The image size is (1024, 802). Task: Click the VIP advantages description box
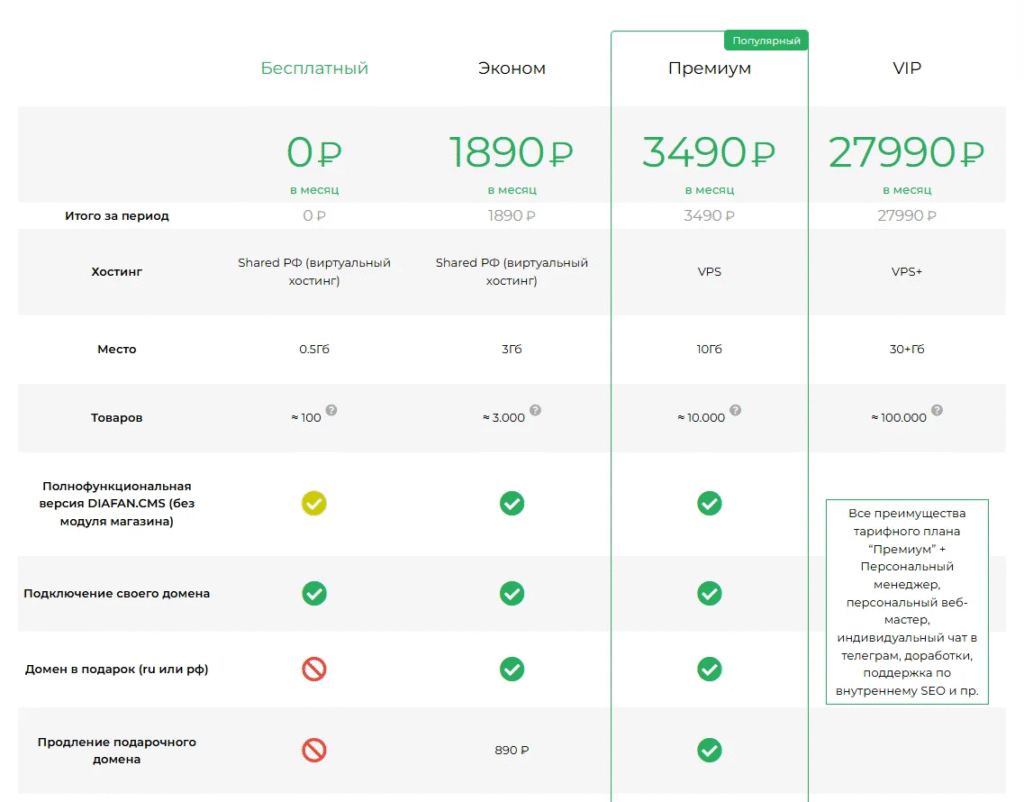(x=906, y=601)
